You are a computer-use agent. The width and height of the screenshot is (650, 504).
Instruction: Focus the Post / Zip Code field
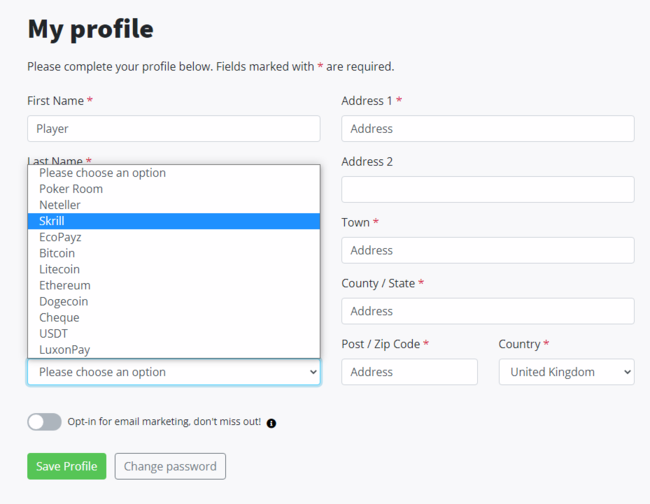point(409,372)
